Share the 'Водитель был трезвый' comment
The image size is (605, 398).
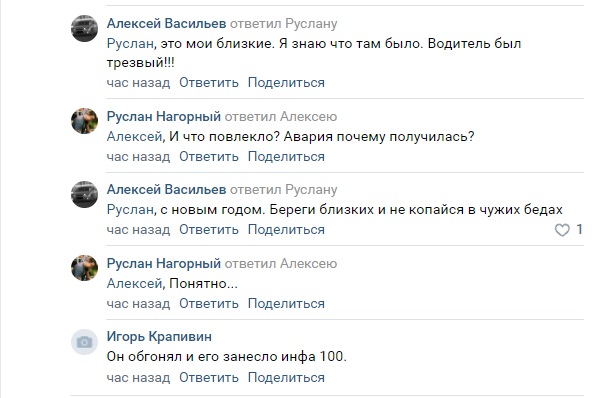click(286, 83)
